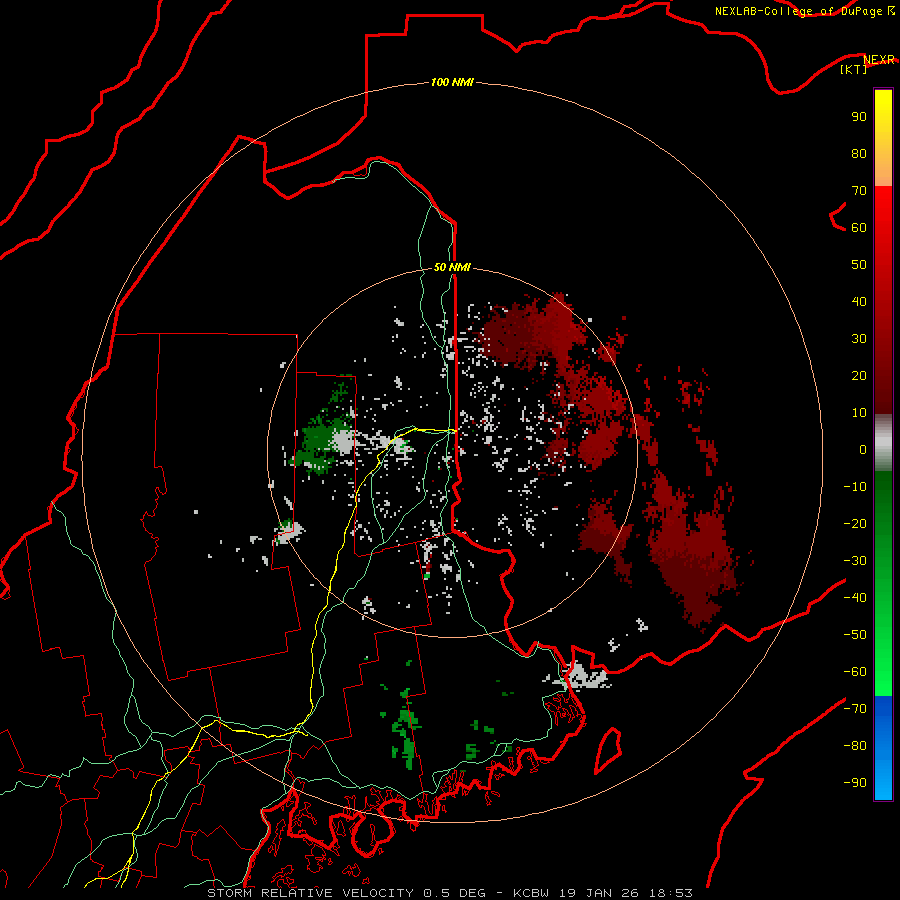This screenshot has width=900, height=900.
Task: Click the [KT] units label
Action: [854, 69]
